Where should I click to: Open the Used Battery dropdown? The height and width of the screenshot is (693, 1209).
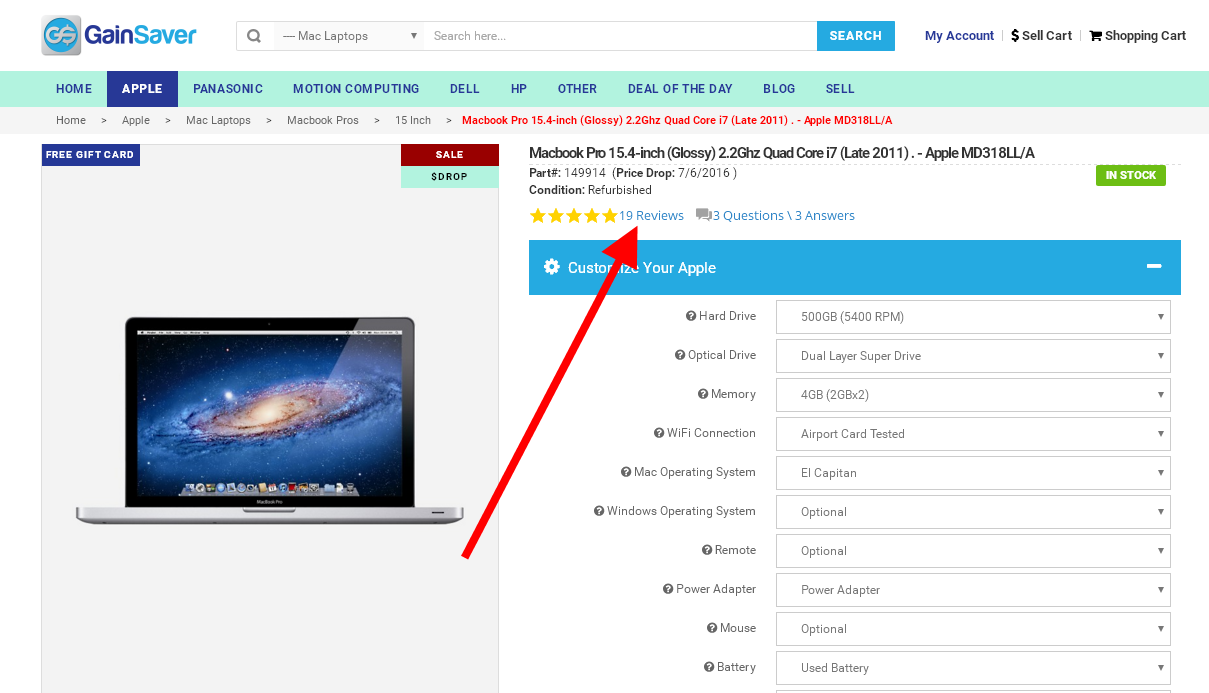tap(973, 668)
